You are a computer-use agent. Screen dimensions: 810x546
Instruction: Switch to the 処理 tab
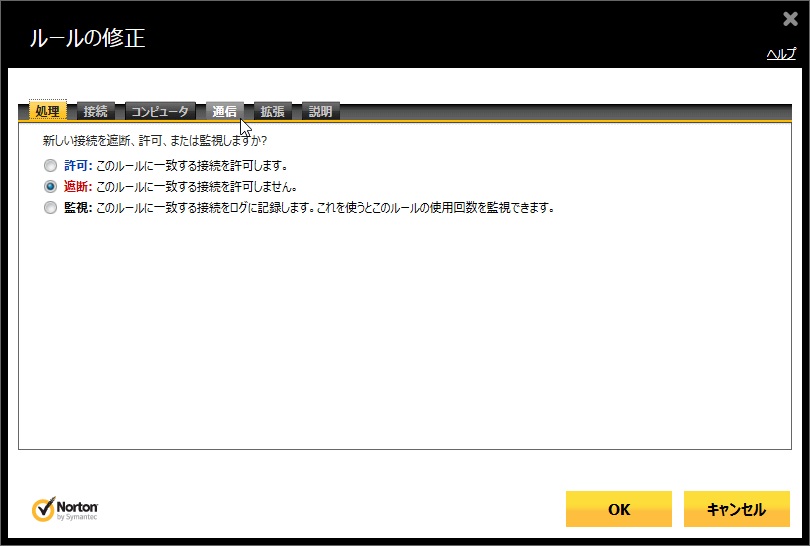47,111
